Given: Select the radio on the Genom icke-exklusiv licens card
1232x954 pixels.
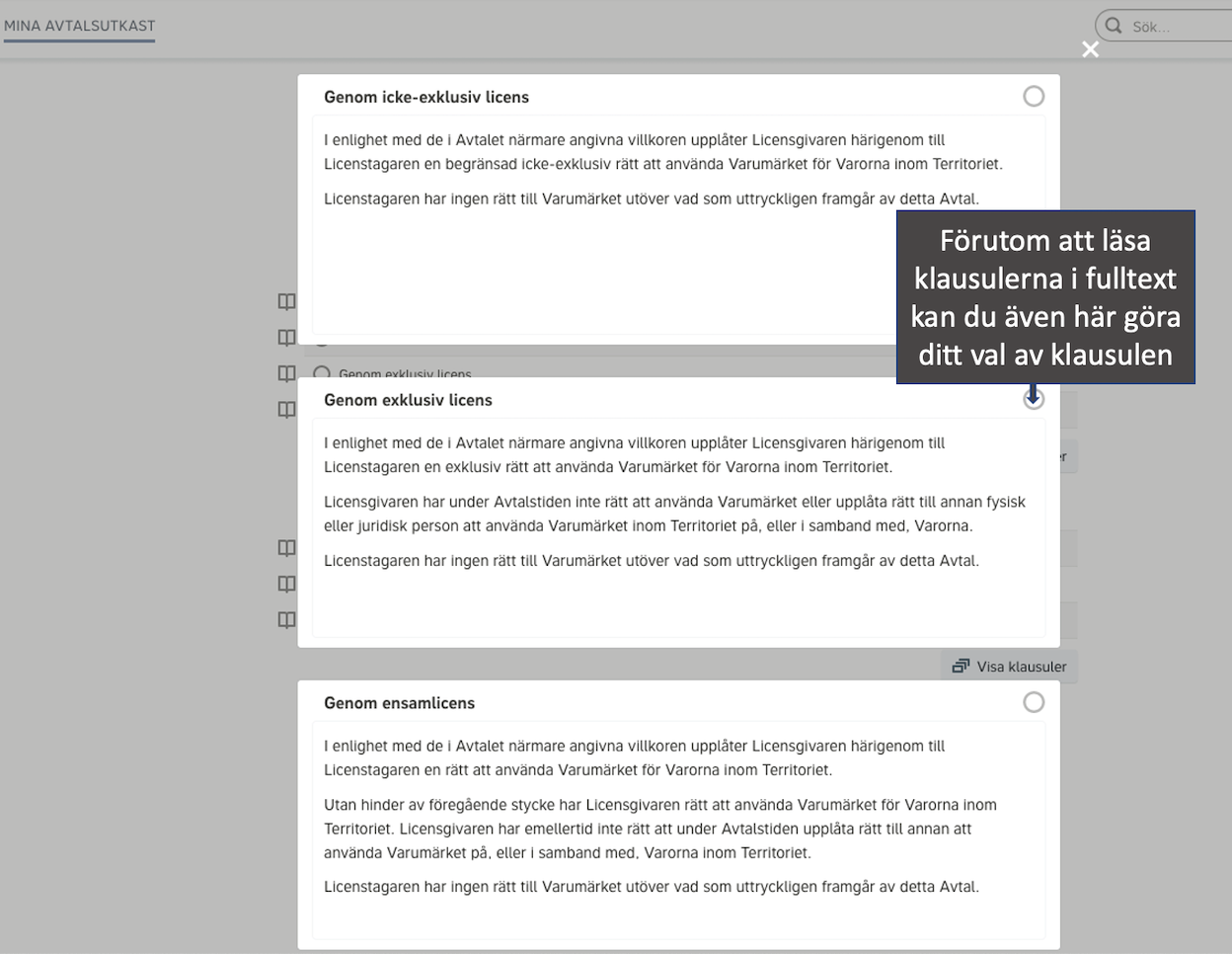Looking at the screenshot, I should (1034, 96).
